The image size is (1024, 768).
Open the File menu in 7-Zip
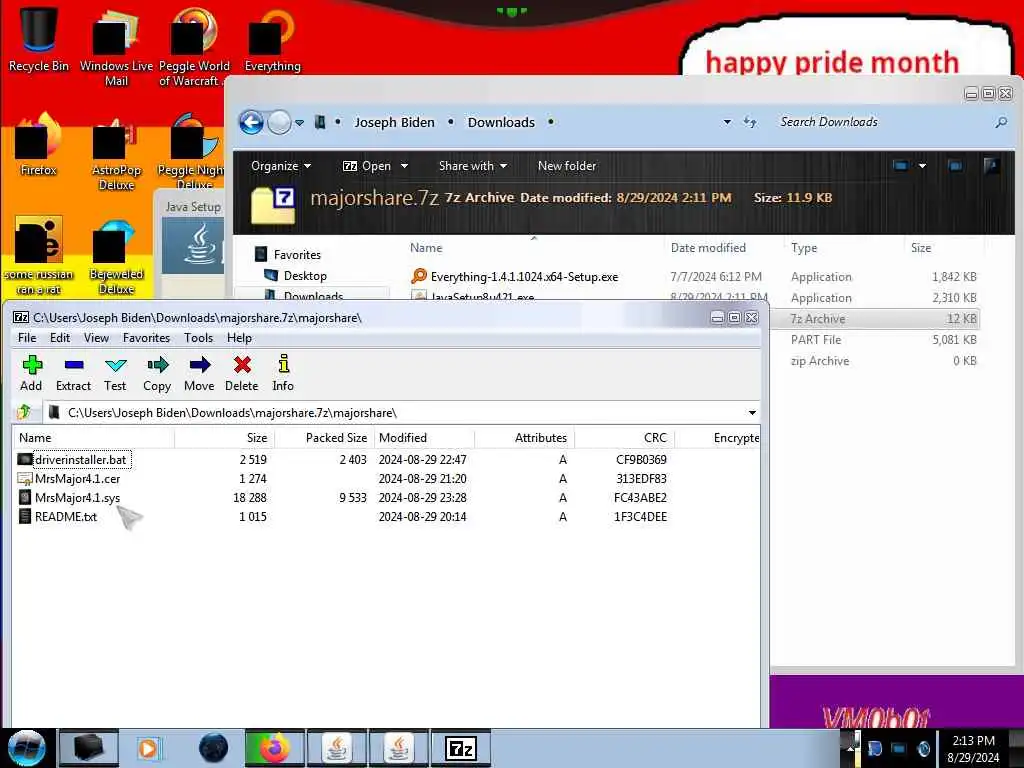[x=27, y=338]
